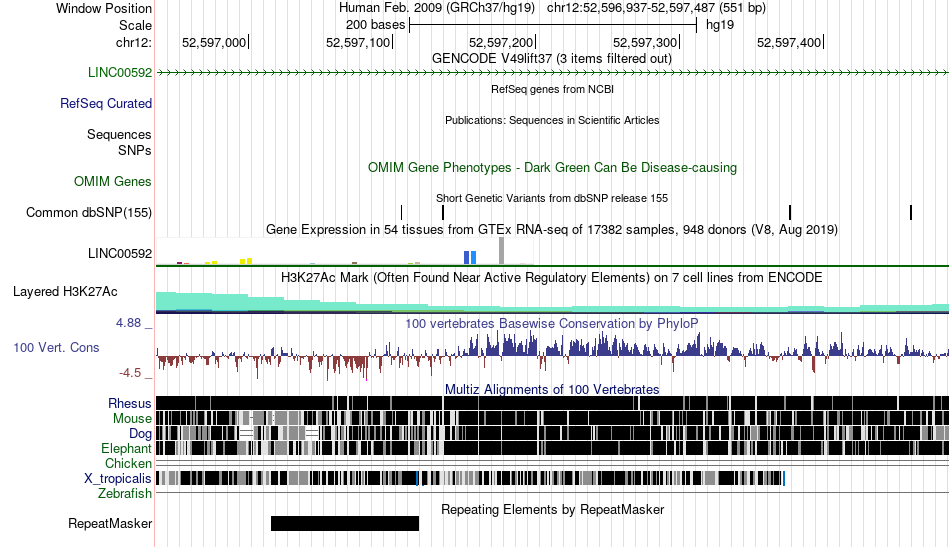
Task: Click Repeating Elements by RepeatMasker title
Action: tap(553, 509)
